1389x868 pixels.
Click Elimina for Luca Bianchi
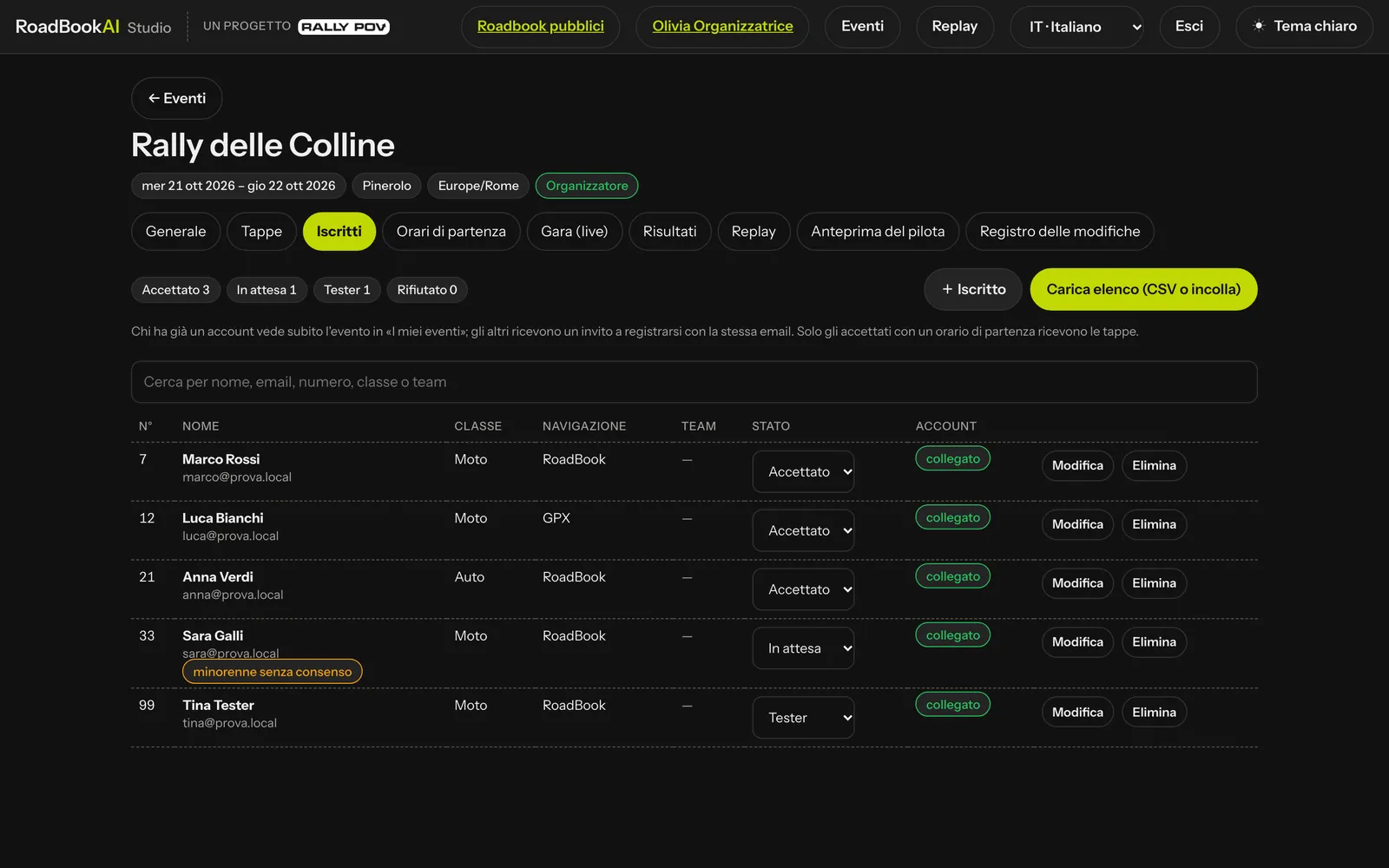[1154, 525]
